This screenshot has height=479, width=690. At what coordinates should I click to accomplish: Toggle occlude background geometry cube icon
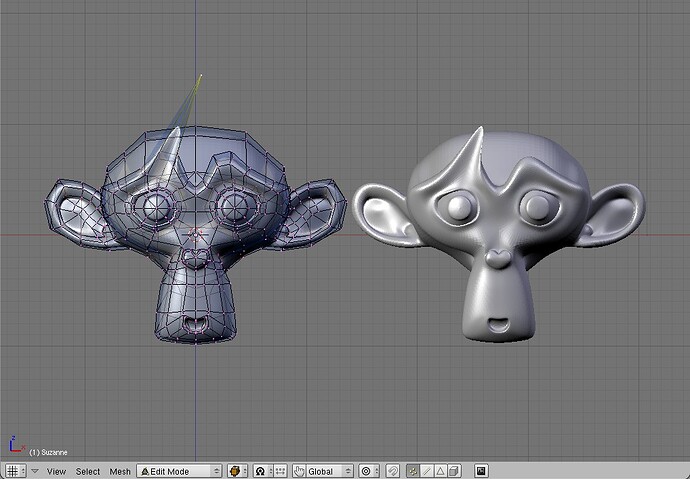pos(454,471)
